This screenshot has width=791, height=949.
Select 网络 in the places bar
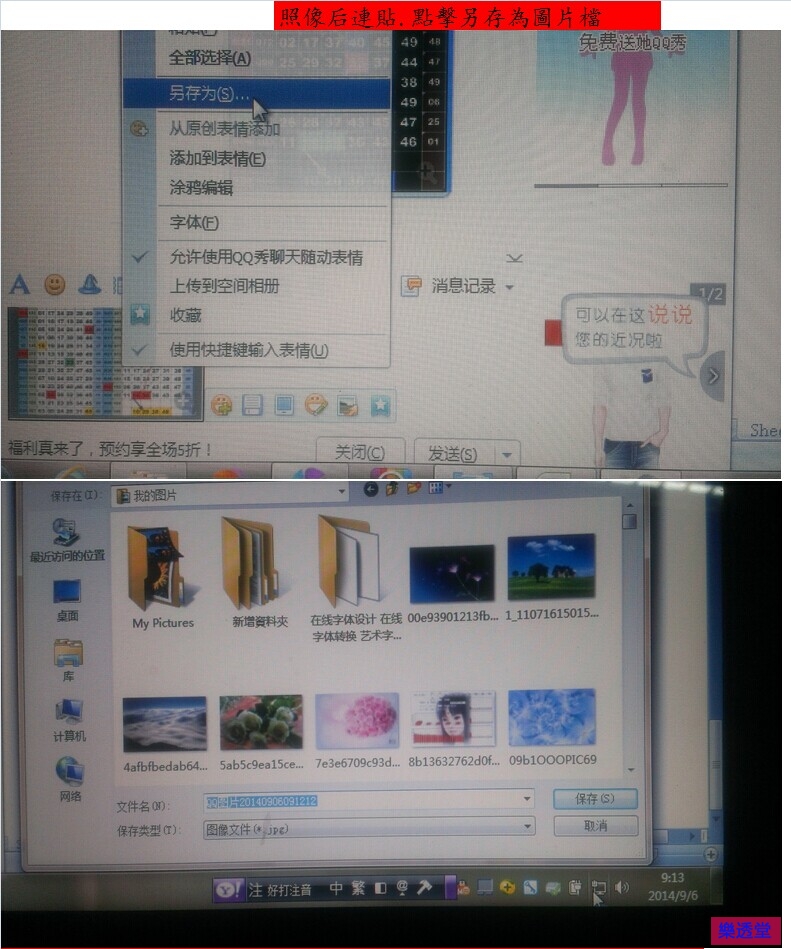point(70,779)
